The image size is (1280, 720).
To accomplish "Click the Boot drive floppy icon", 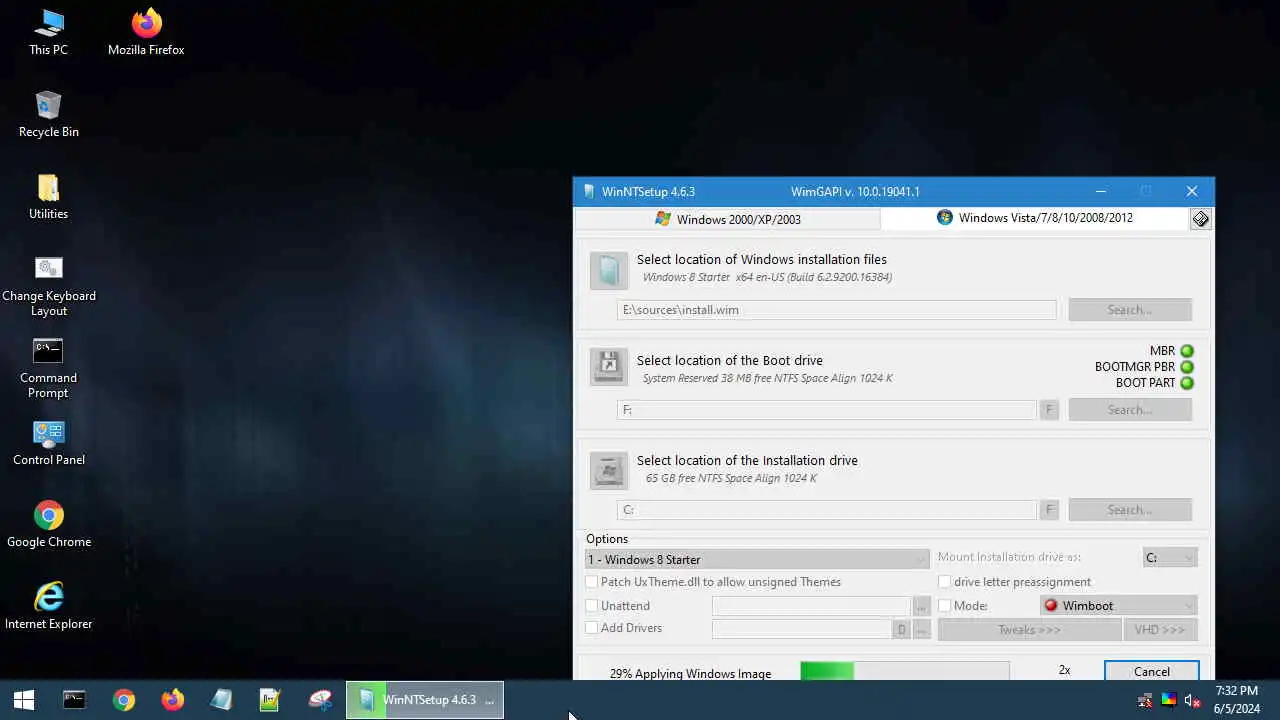I will click(609, 368).
